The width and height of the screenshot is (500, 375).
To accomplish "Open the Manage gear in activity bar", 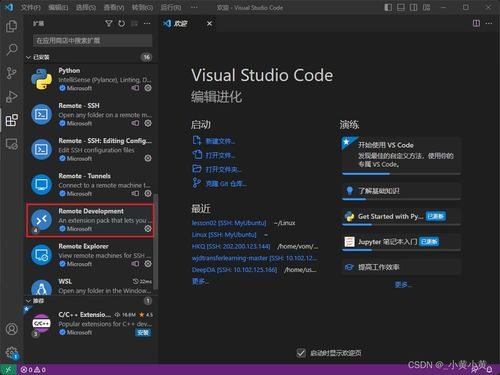I will pyautogui.click(x=12, y=352).
